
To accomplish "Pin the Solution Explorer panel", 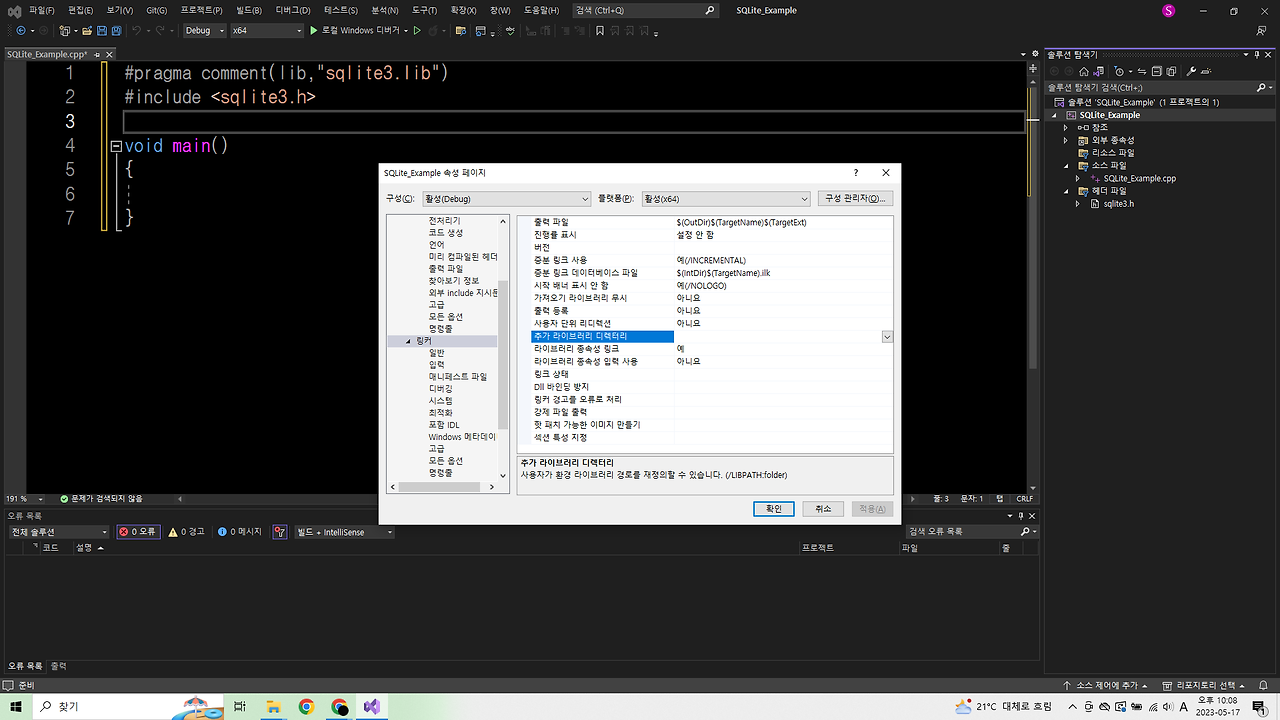I will [1257, 54].
